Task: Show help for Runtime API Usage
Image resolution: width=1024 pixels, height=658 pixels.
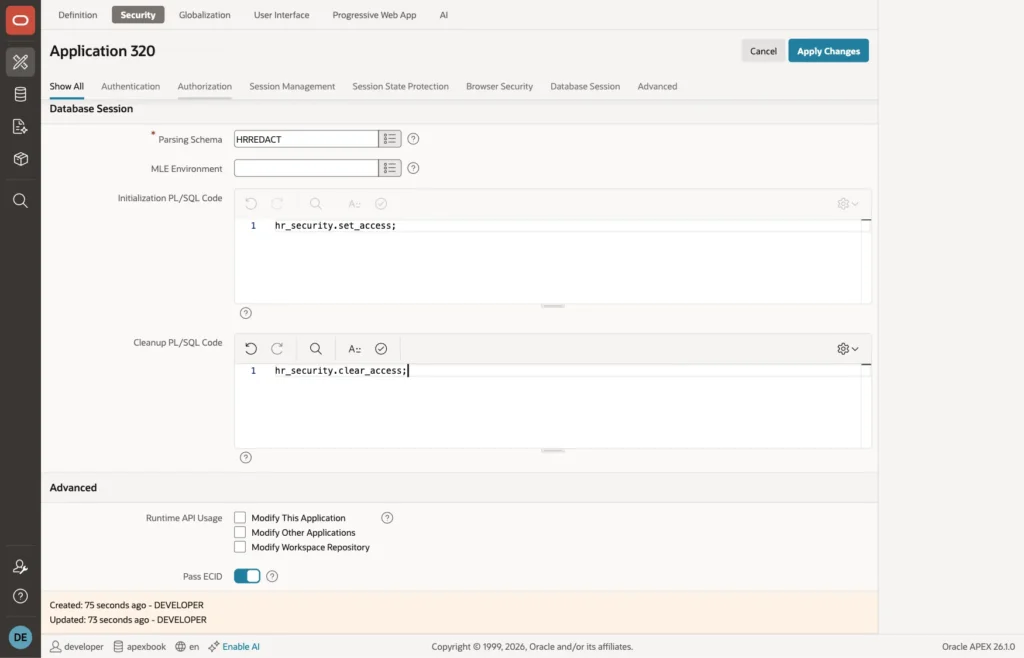Action: pyautogui.click(x=387, y=518)
